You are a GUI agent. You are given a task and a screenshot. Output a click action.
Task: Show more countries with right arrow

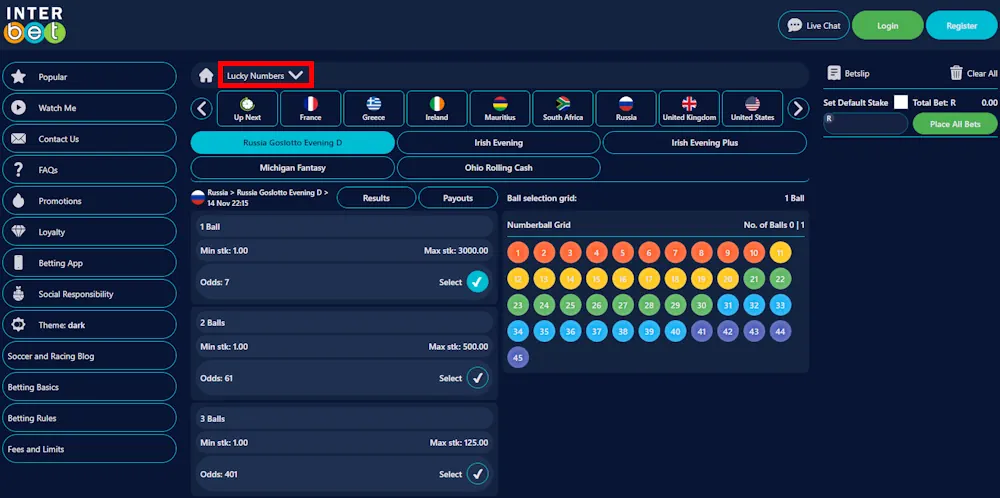click(798, 109)
